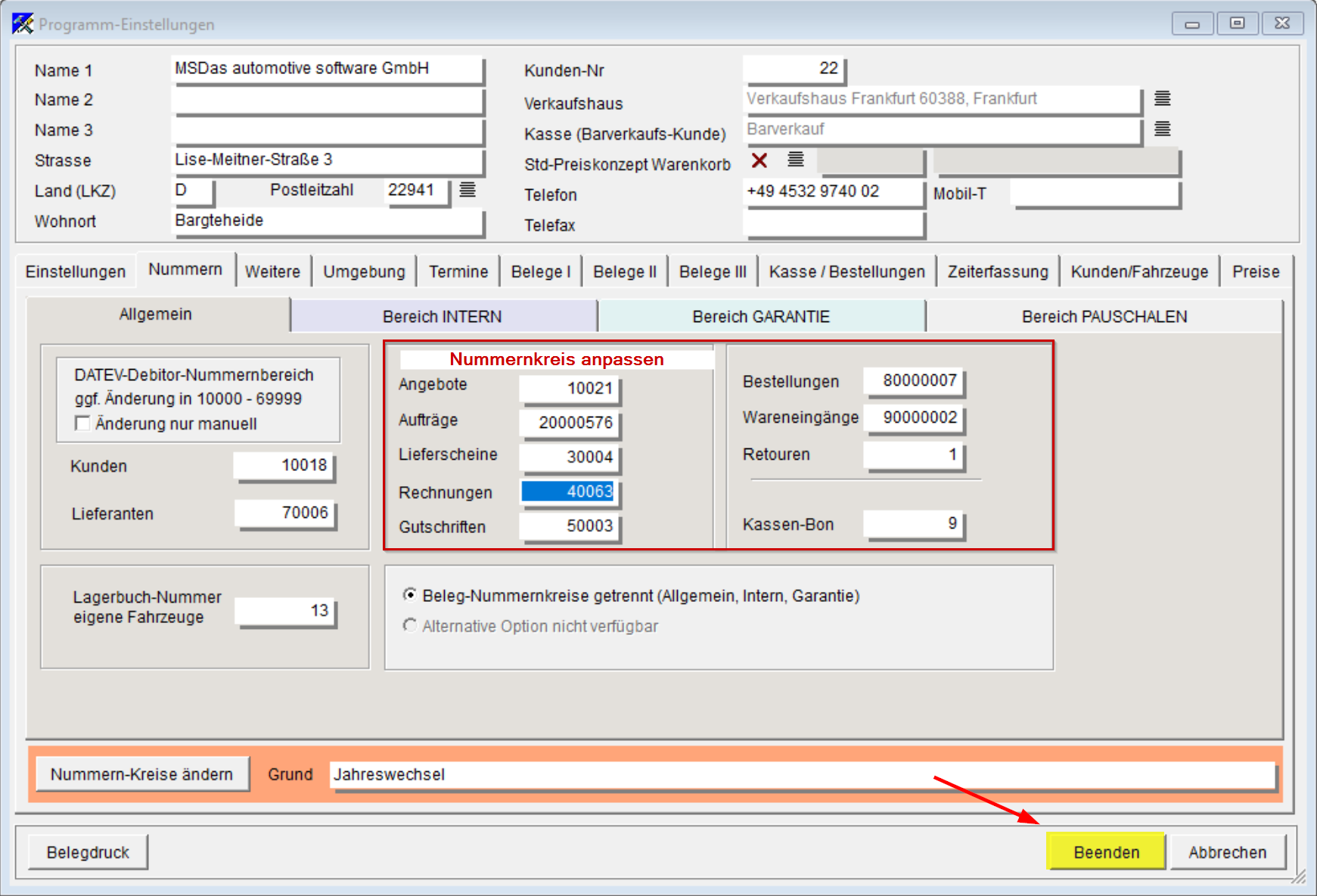Screen dimensions: 1317x896
Task: Switch to the Einstellungen tab
Action: pos(76,272)
